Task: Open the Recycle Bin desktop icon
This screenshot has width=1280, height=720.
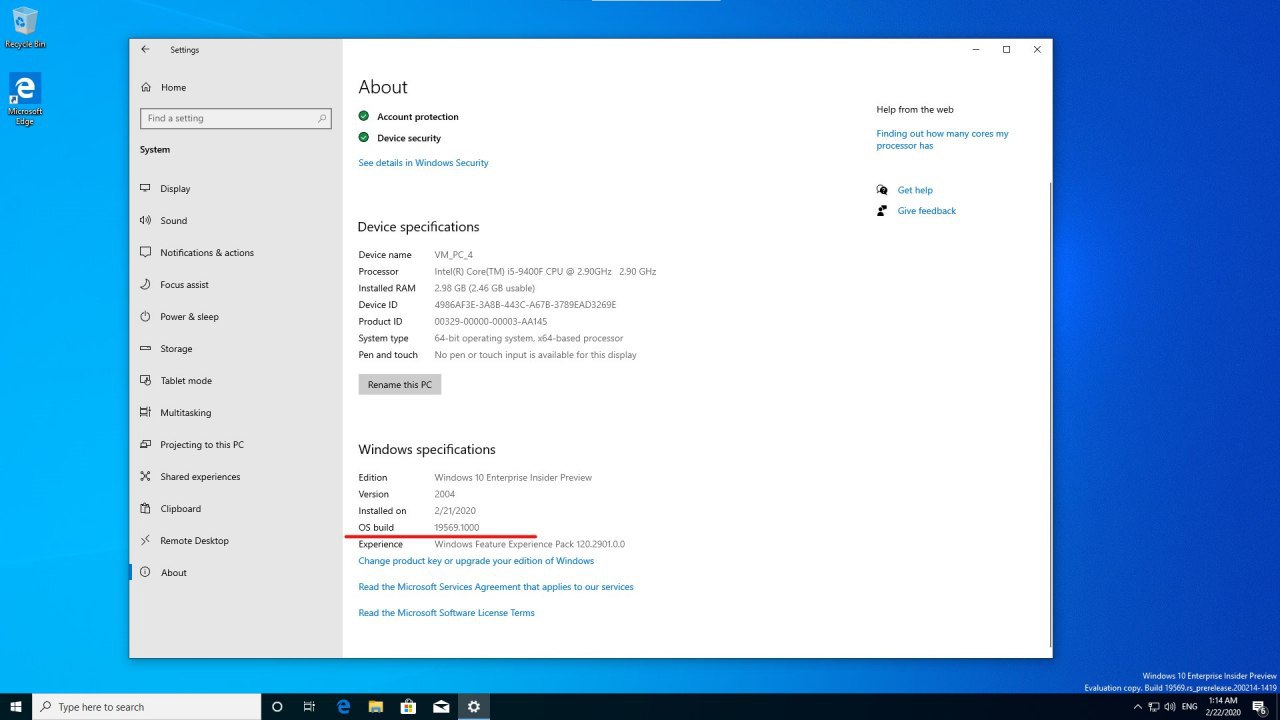Action: point(24,27)
